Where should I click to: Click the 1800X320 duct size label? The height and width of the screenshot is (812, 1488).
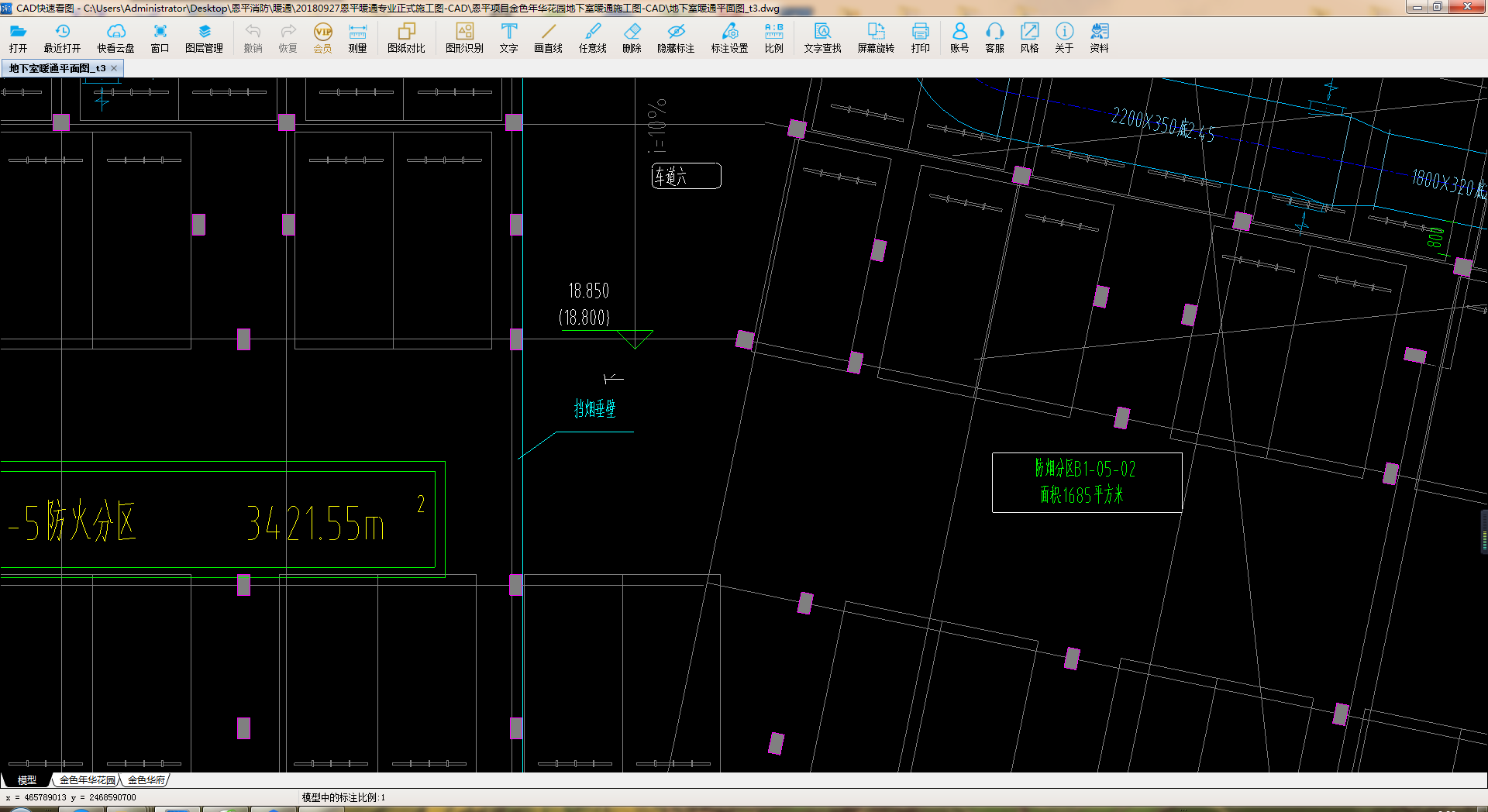pos(1448,184)
